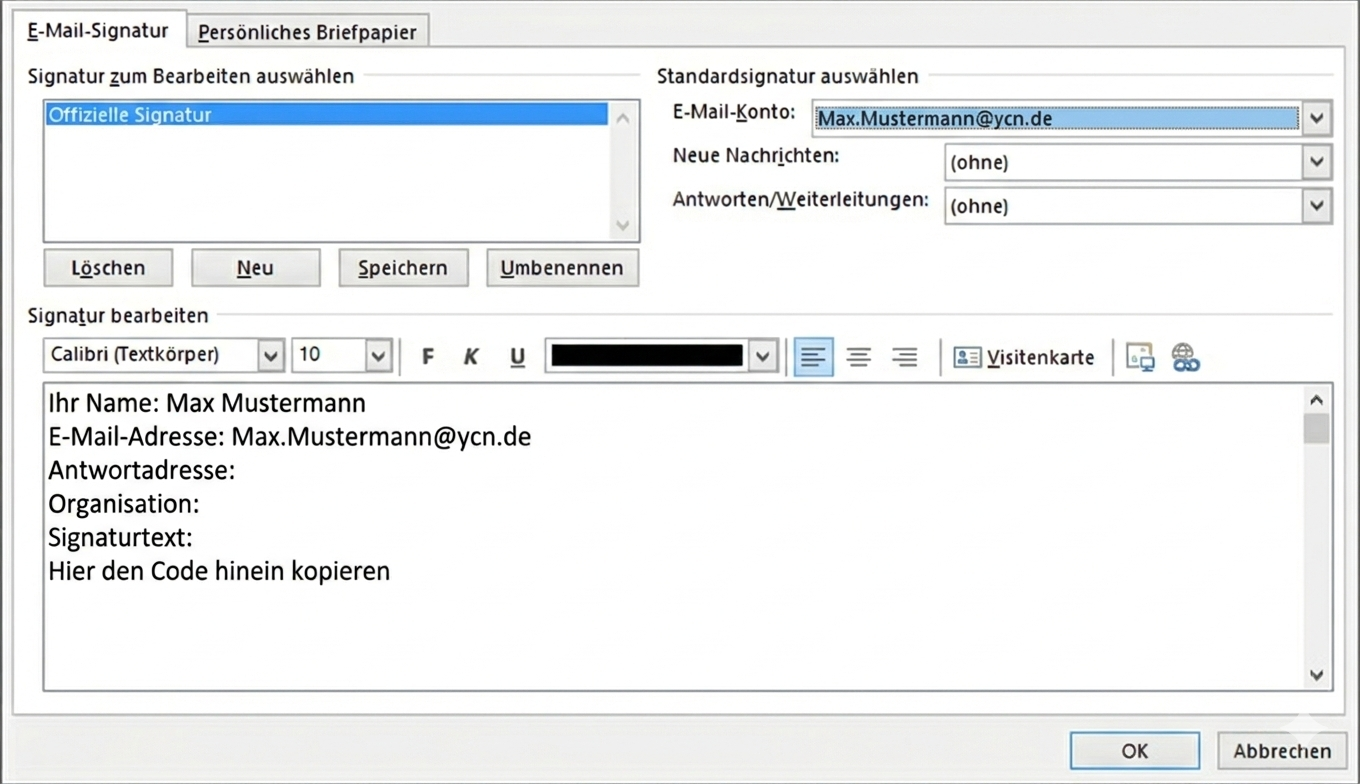Select the E-Mail-Signatur tab

pyautogui.click(x=98, y=31)
